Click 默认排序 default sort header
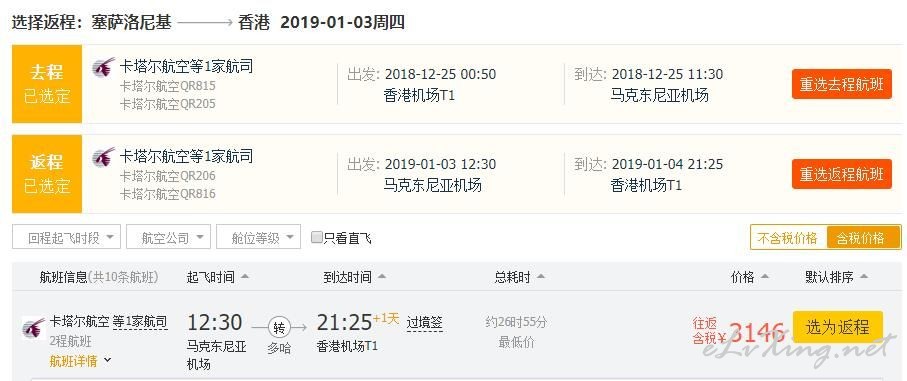 click(836, 277)
